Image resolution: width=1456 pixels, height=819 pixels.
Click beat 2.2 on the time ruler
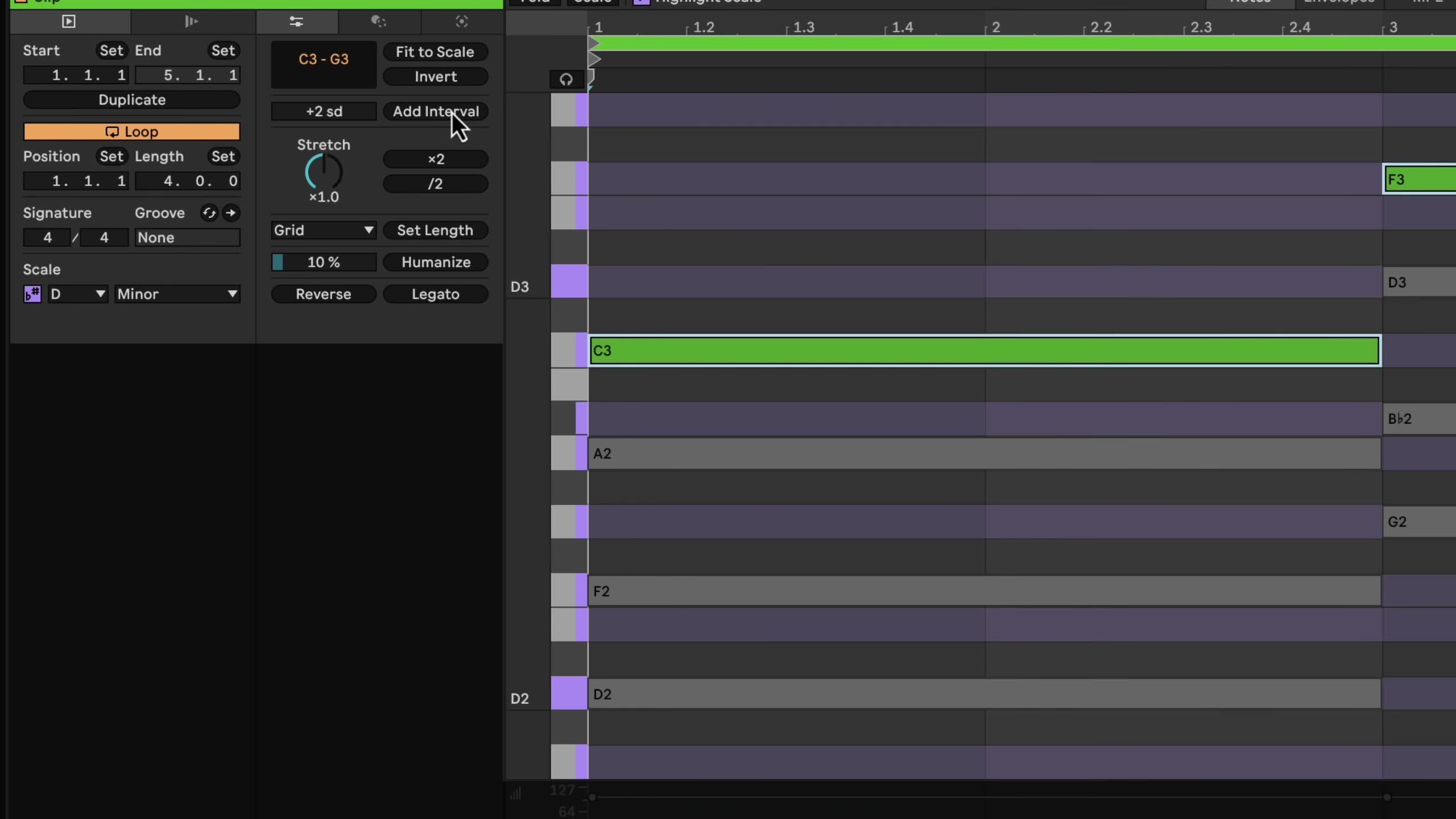coord(1101,27)
